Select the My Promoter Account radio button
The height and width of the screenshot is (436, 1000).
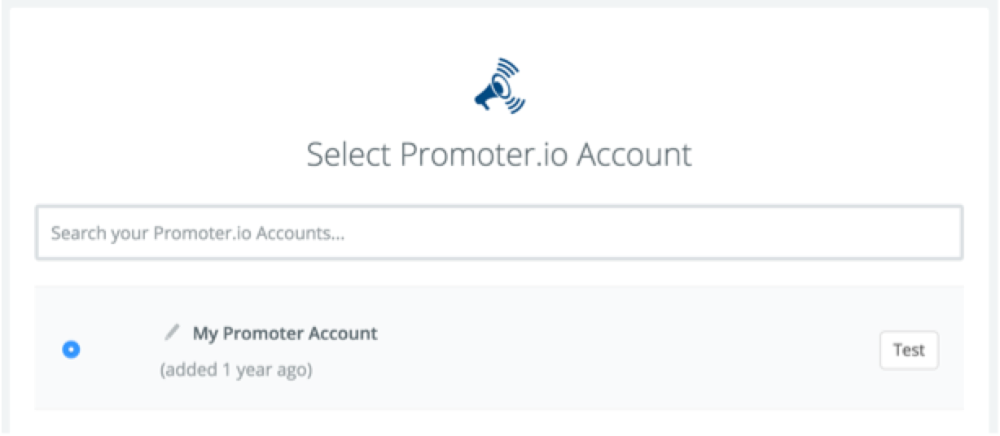coord(71,350)
